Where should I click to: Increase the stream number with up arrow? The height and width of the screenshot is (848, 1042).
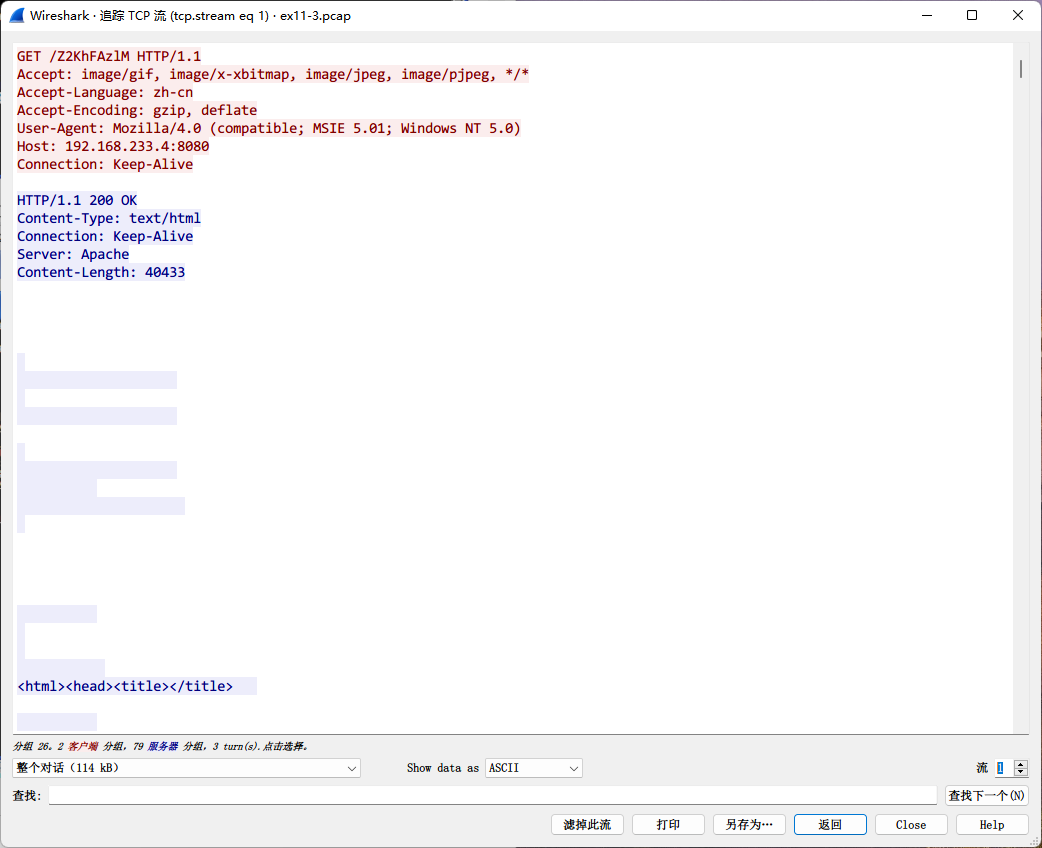coord(1021,764)
